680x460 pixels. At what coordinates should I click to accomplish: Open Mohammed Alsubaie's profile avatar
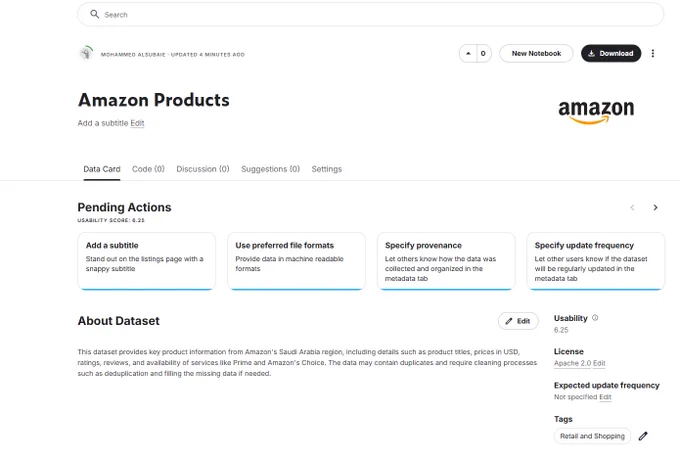click(x=86, y=53)
